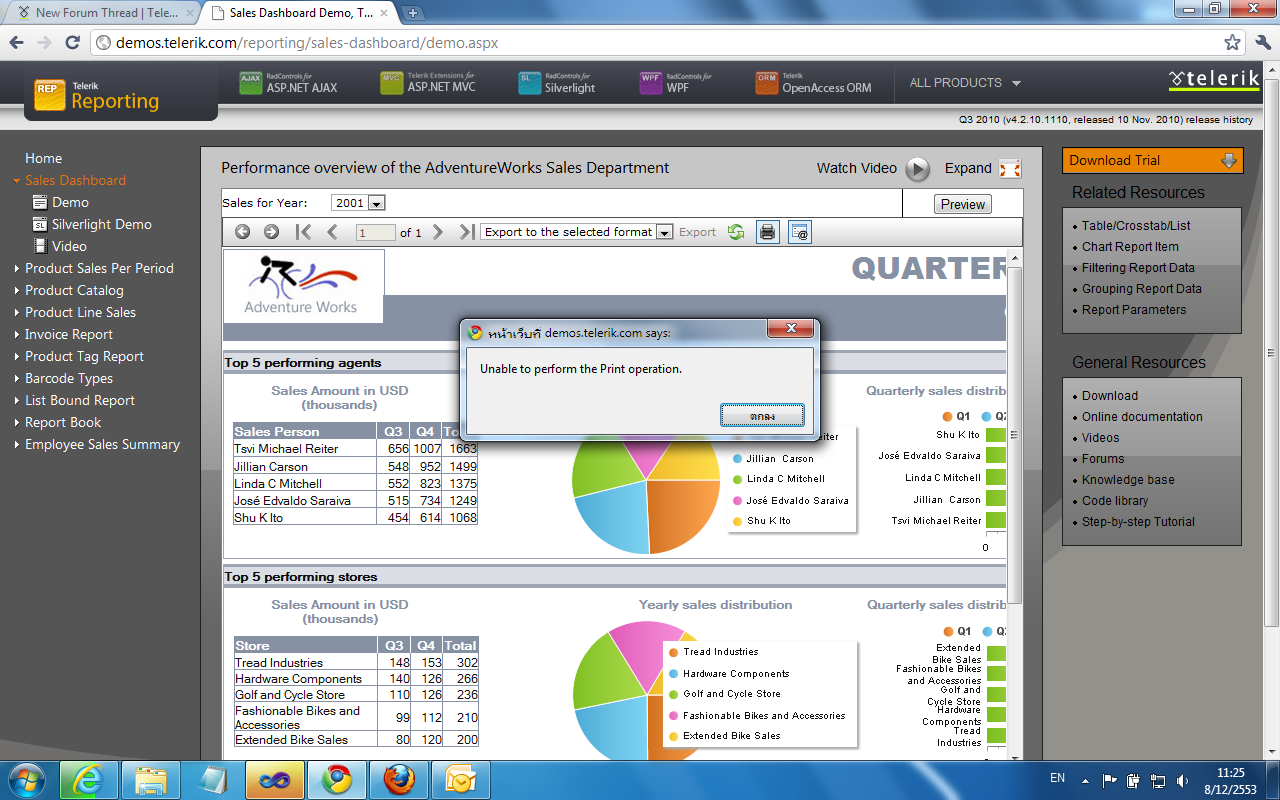Click the report history forward arrow
Viewport: 1280px width, 800px height.
(x=271, y=232)
